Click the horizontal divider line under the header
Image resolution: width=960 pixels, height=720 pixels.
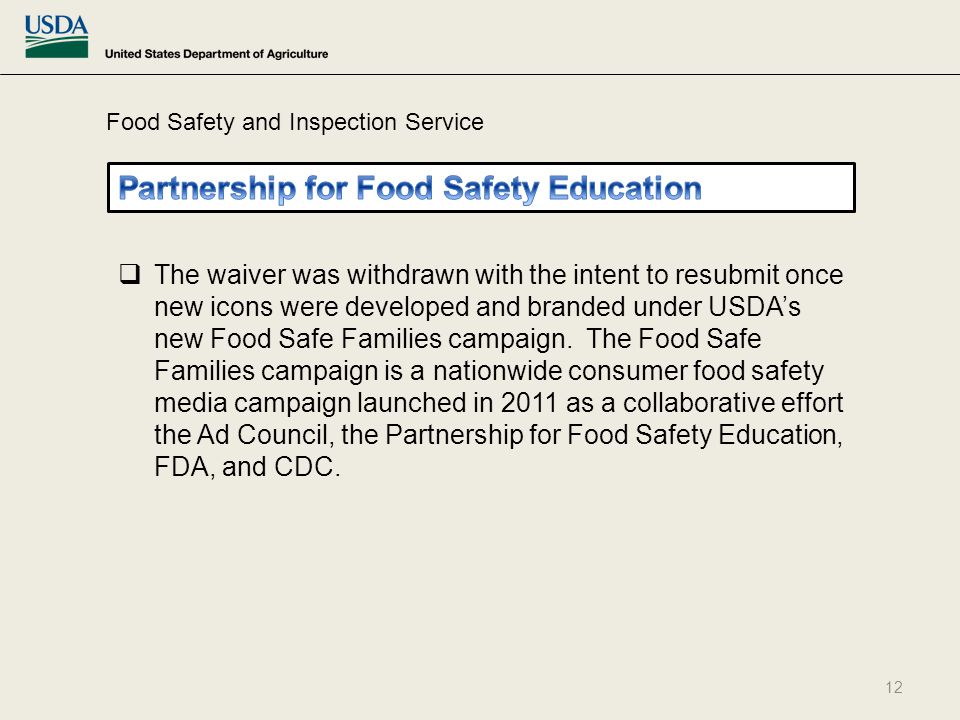tap(480, 75)
